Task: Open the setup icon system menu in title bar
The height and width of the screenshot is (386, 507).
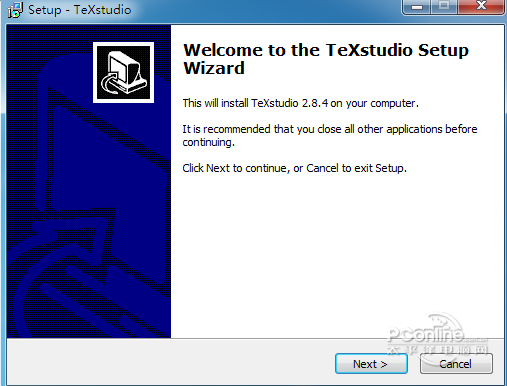Action: [15, 10]
